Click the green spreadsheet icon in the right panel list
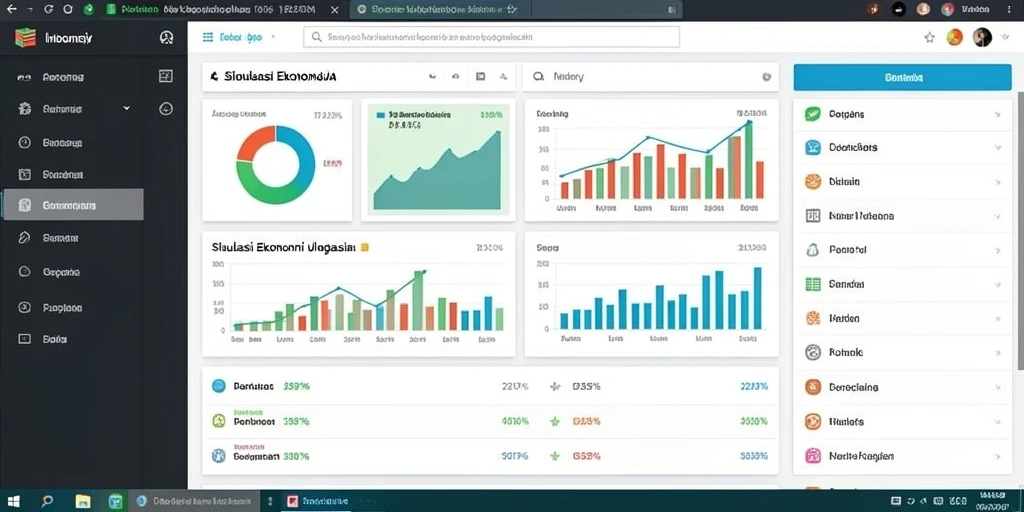 (x=812, y=284)
